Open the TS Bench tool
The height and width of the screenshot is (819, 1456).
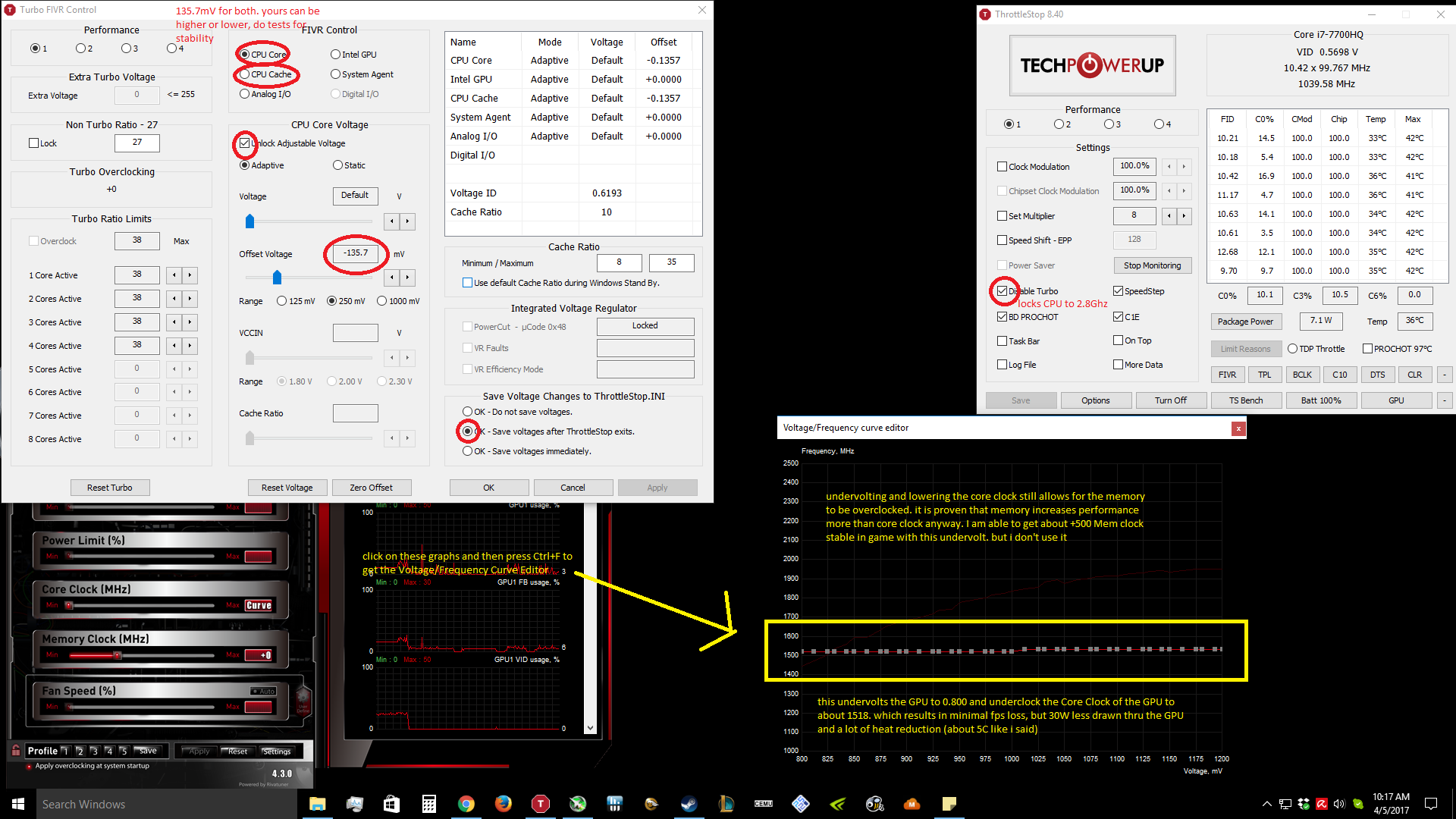click(1246, 400)
